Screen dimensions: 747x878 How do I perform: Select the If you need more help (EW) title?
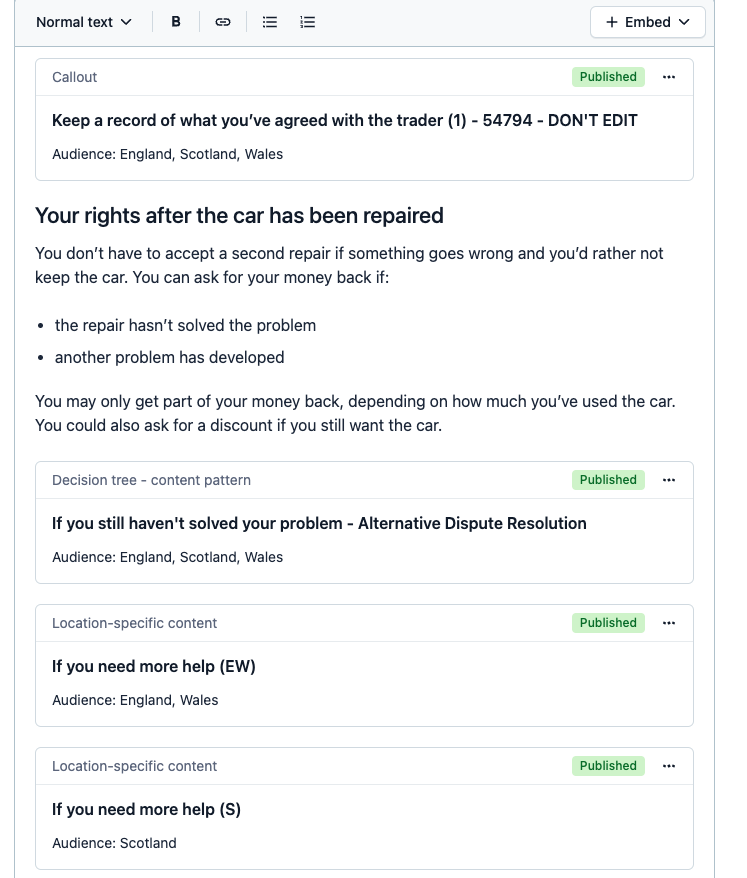154,666
